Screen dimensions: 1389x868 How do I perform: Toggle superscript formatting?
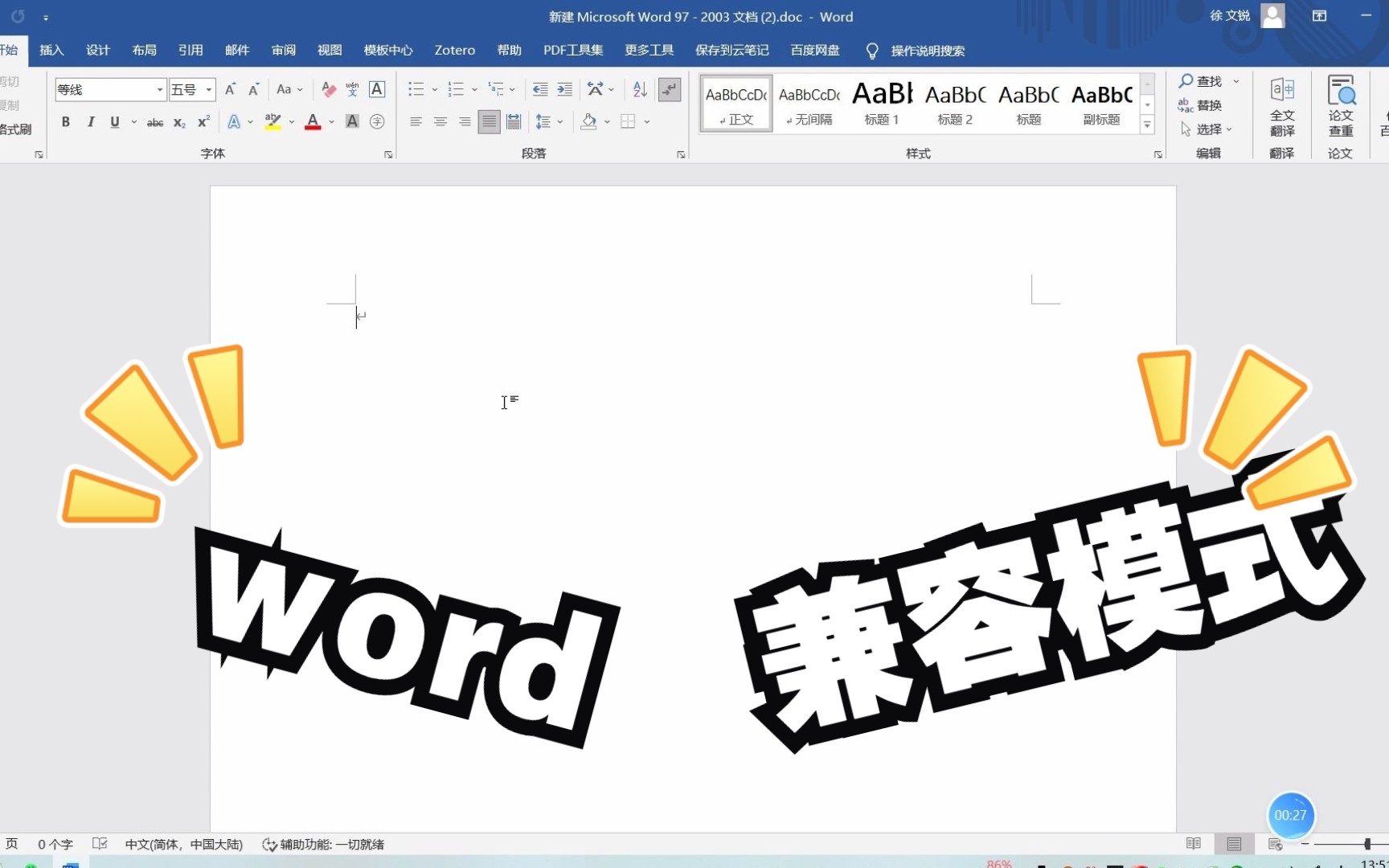[203, 122]
